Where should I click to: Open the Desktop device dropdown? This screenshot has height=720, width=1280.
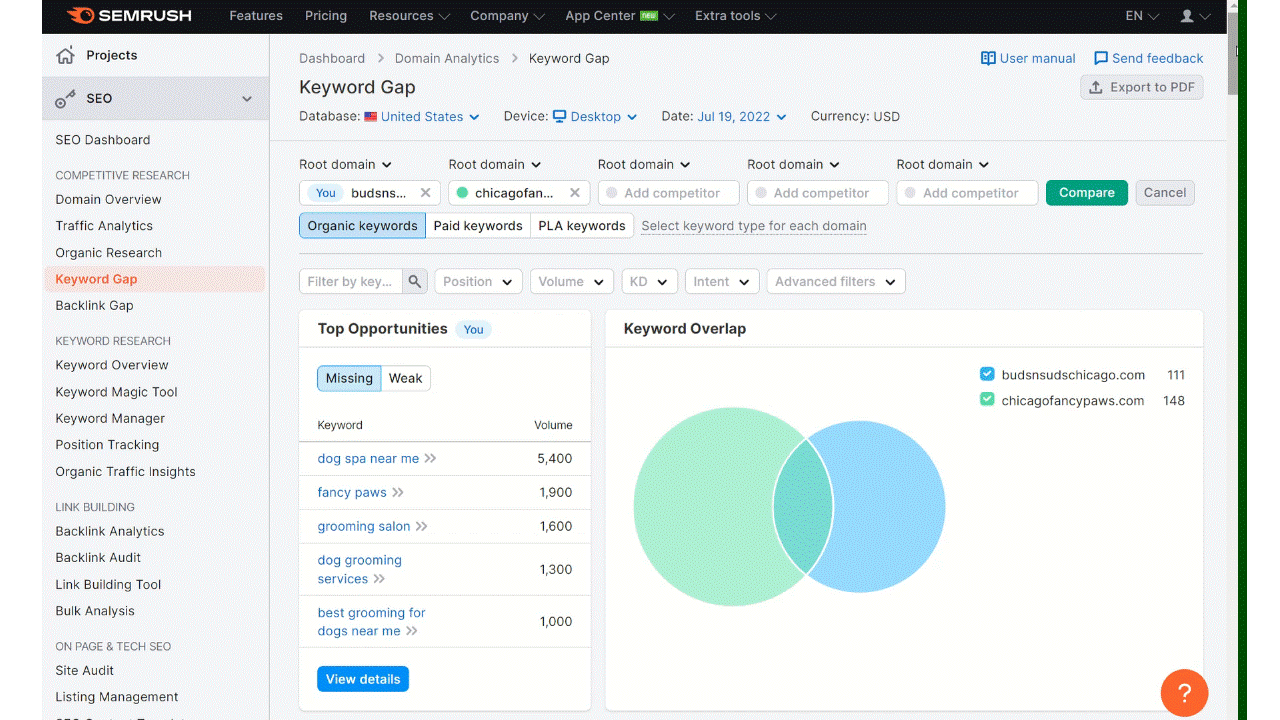pos(595,116)
